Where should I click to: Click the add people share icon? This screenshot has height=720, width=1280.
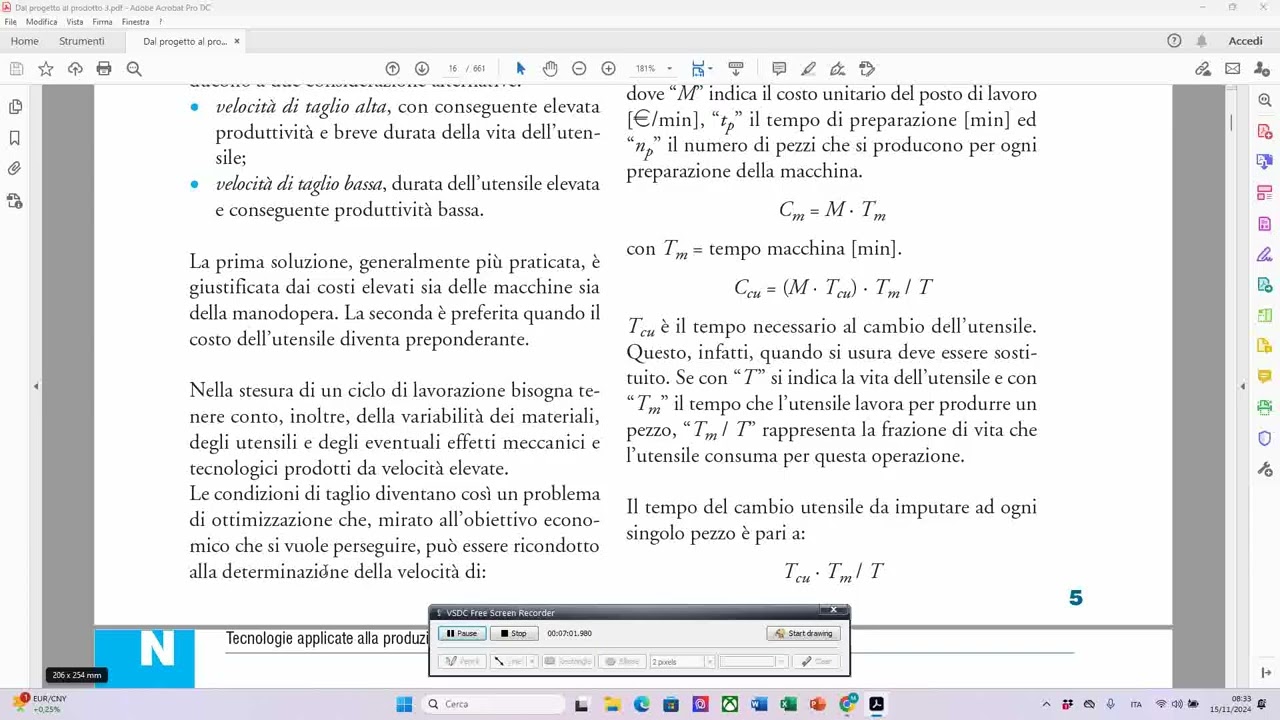[1262, 69]
